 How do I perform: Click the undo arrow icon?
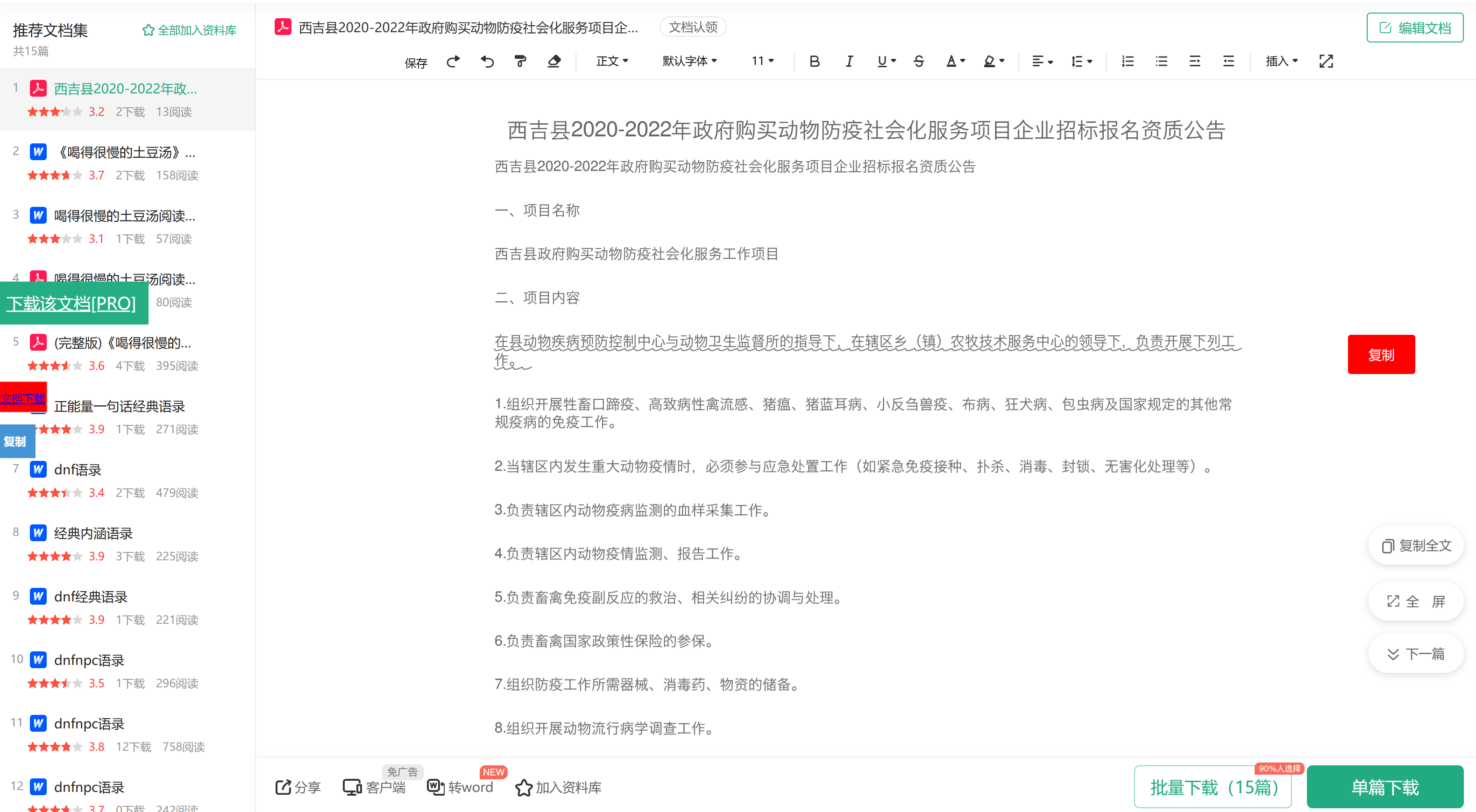point(487,61)
